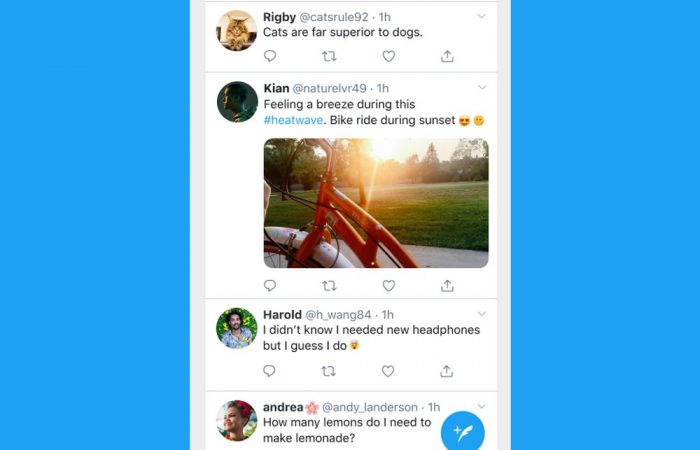Screen dimensions: 700x450
Task: Like Kian's heatwave tweet
Action: [388, 286]
